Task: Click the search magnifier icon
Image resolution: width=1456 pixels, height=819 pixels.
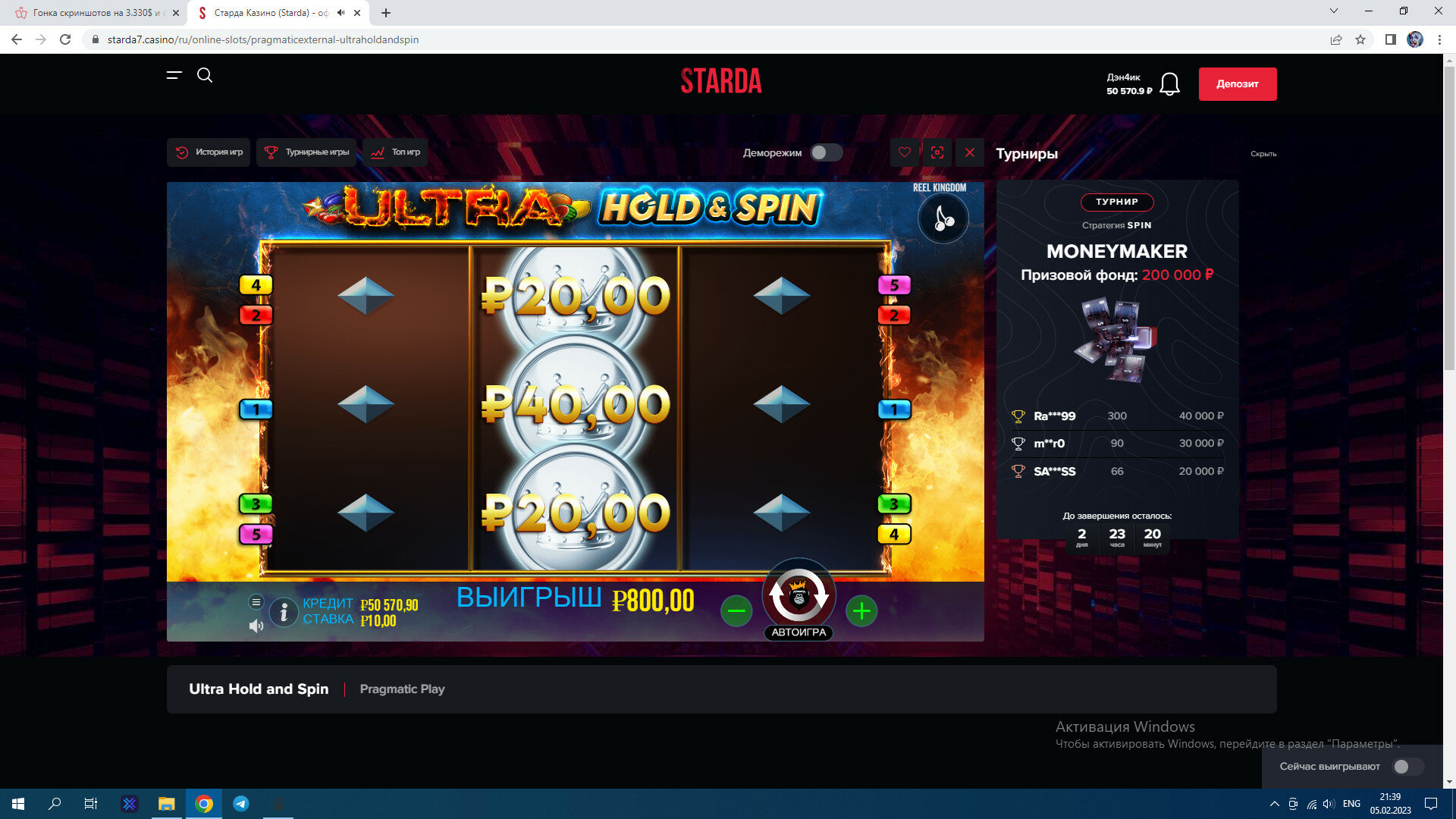Action: (205, 75)
